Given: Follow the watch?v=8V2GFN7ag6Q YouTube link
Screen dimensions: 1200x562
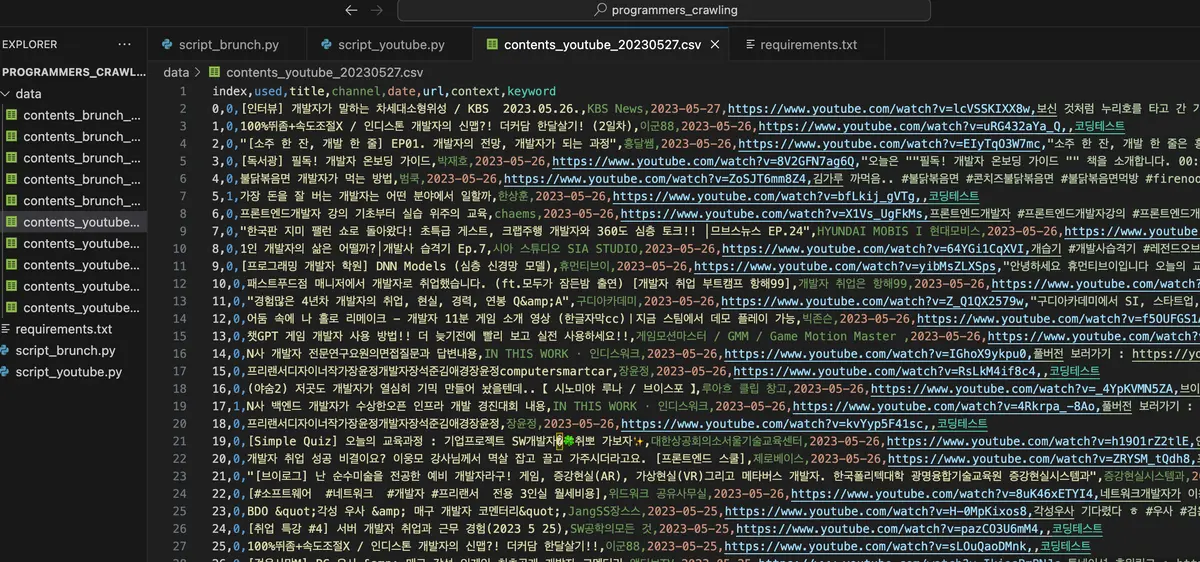Looking at the screenshot, I should pyautogui.click(x=705, y=161).
